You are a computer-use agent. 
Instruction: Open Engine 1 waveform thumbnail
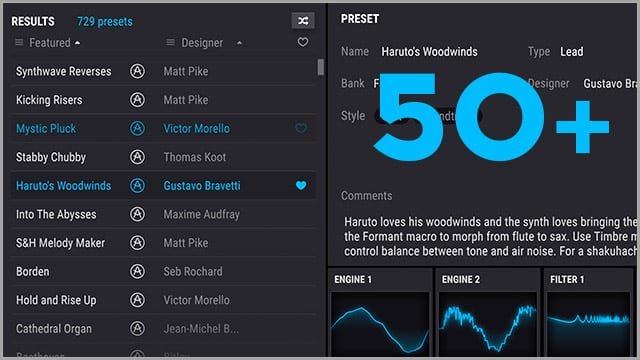(380, 324)
